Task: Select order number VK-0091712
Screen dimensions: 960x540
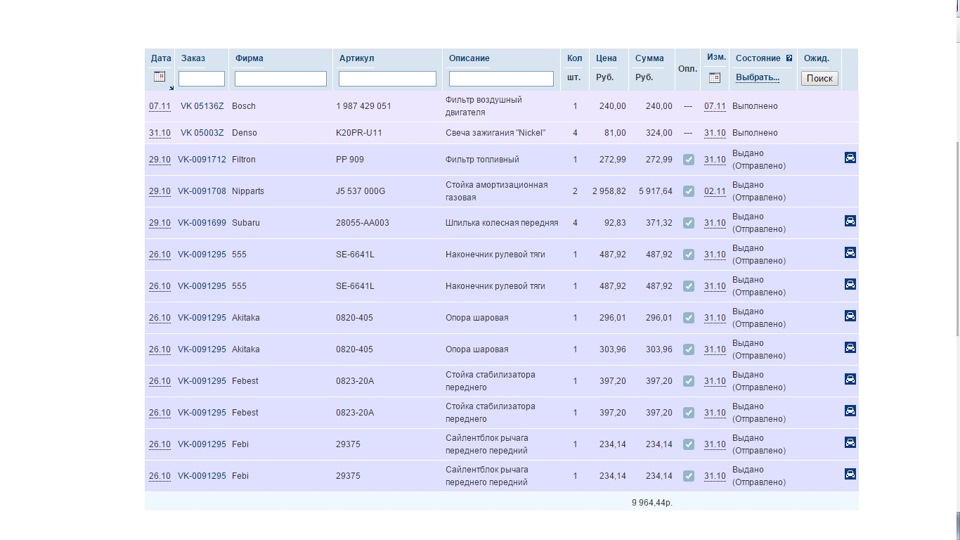Action: tap(202, 159)
